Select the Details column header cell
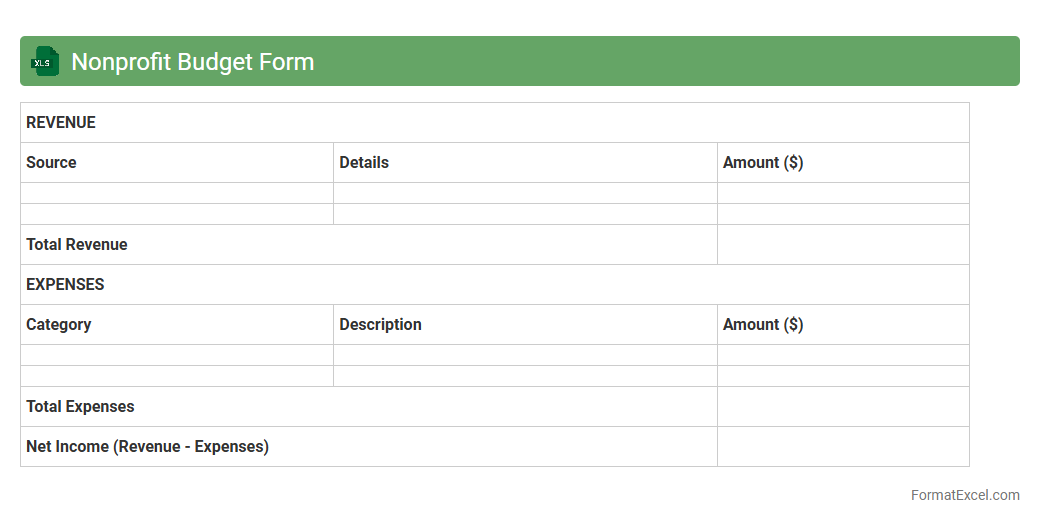Screen dimensions: 1040x524 (524, 163)
